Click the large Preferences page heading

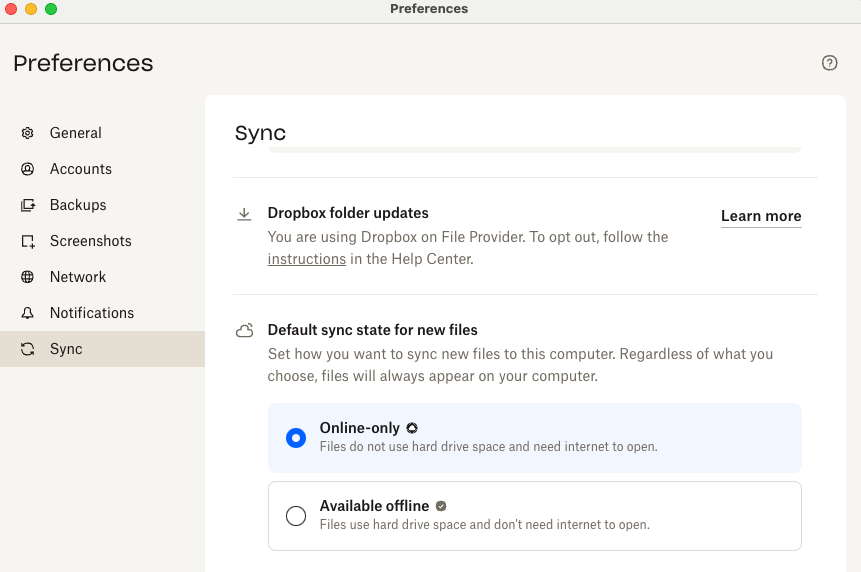[x=83, y=63]
